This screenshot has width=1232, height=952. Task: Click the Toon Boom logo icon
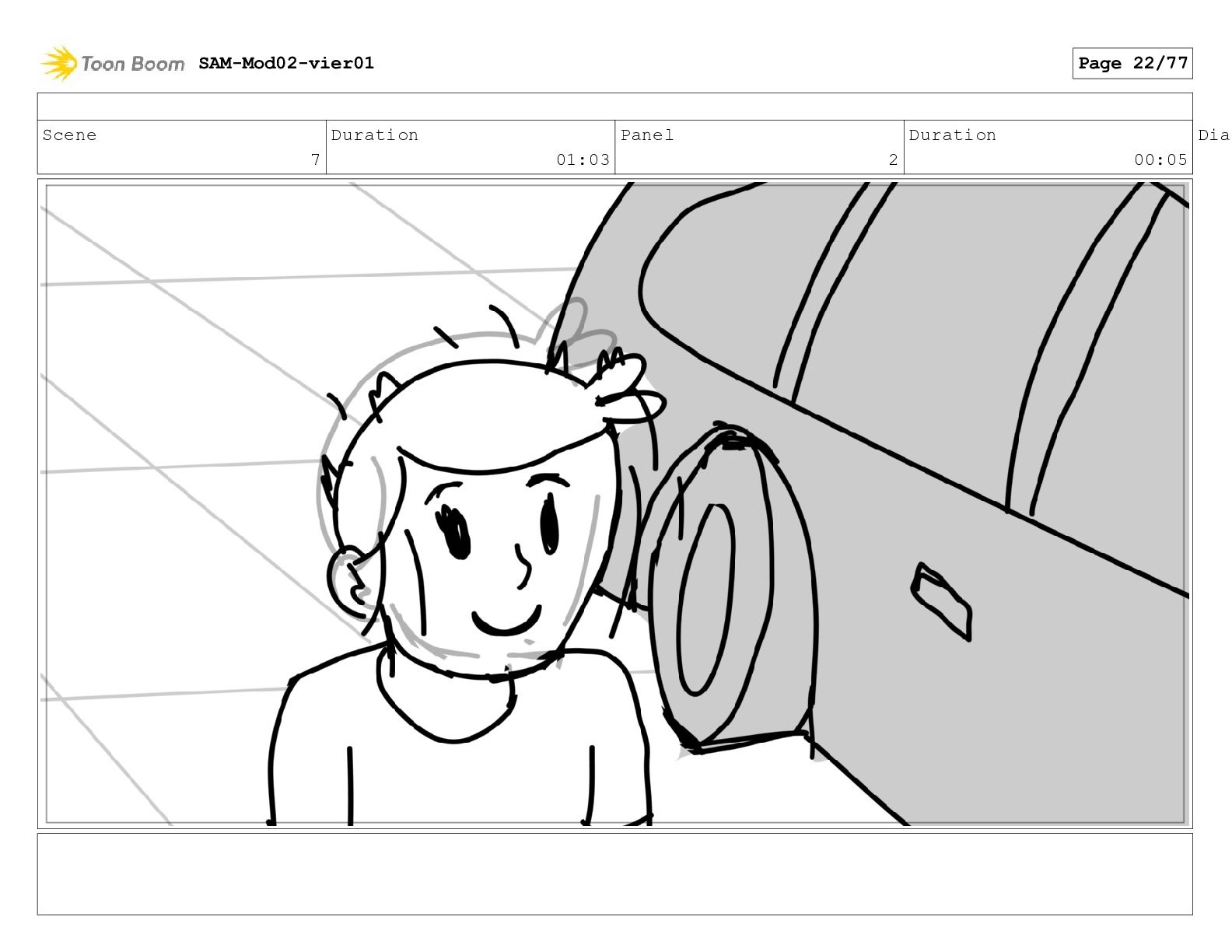tap(59, 63)
